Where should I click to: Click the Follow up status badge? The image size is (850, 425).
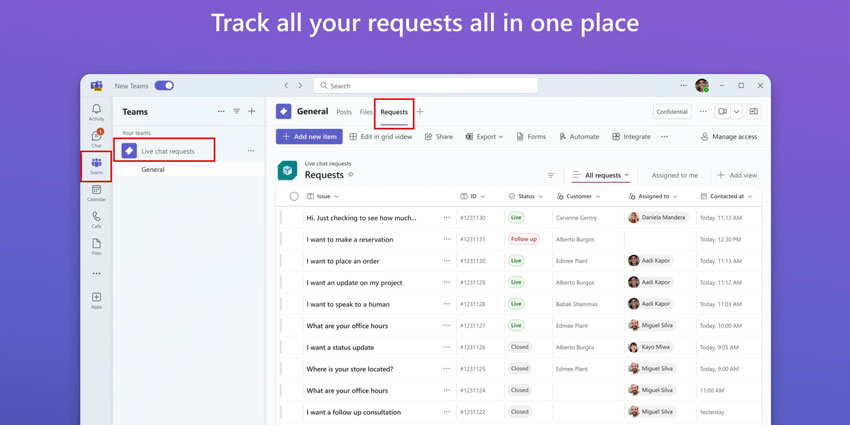coord(524,239)
